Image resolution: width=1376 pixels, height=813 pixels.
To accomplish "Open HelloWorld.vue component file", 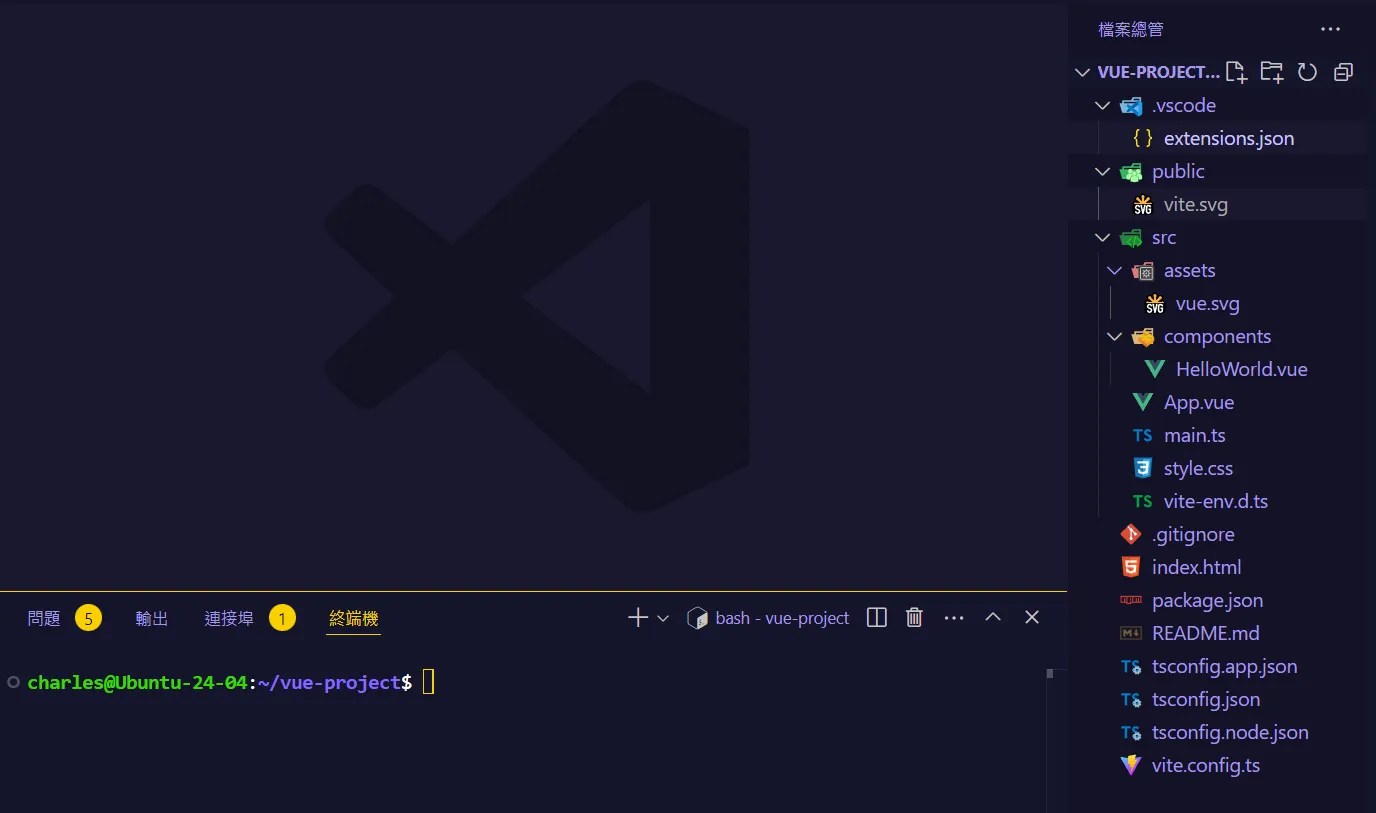I will click(1217, 369).
